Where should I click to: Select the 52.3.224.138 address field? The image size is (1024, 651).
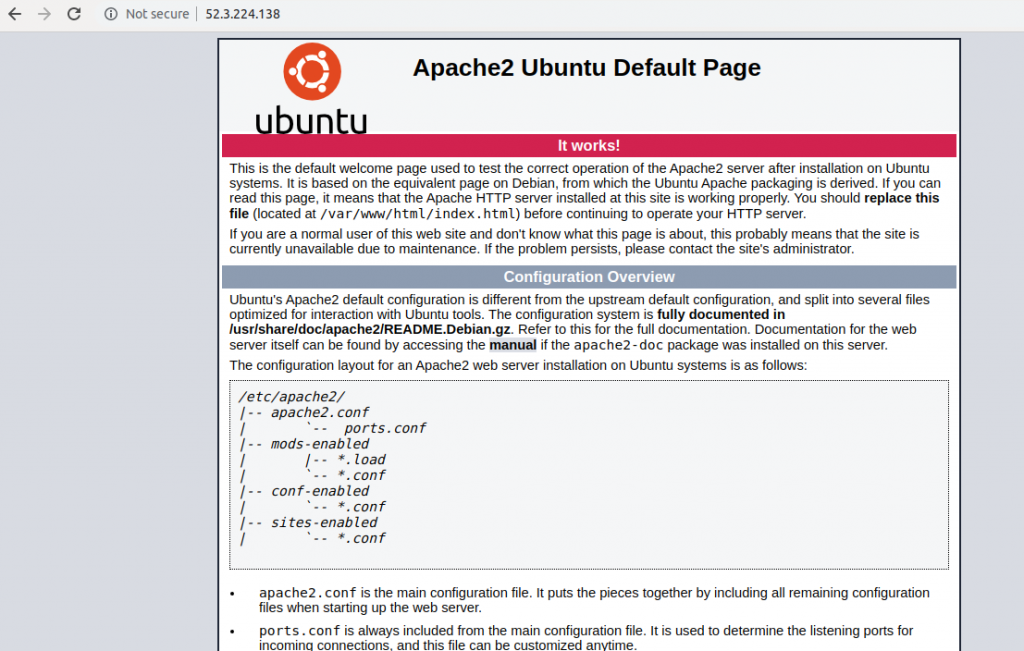tap(243, 14)
